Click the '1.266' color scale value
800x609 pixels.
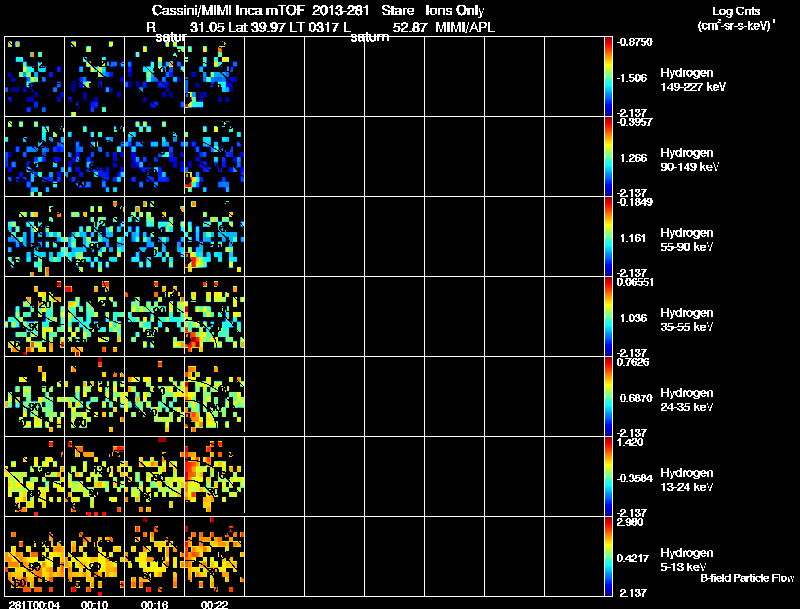pos(633,158)
